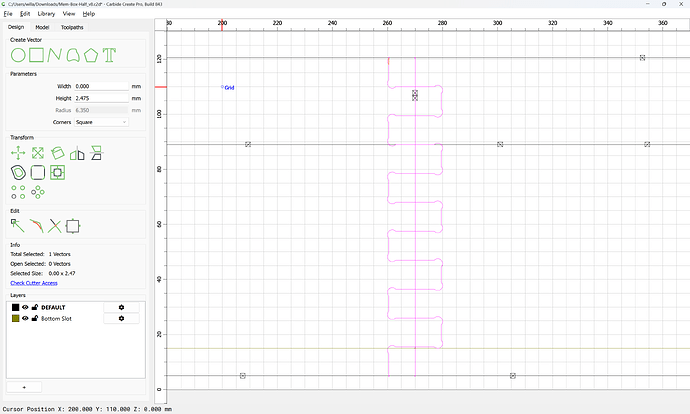Open the Corners dropdown set to Square
The height and width of the screenshot is (414, 690).
pos(101,122)
